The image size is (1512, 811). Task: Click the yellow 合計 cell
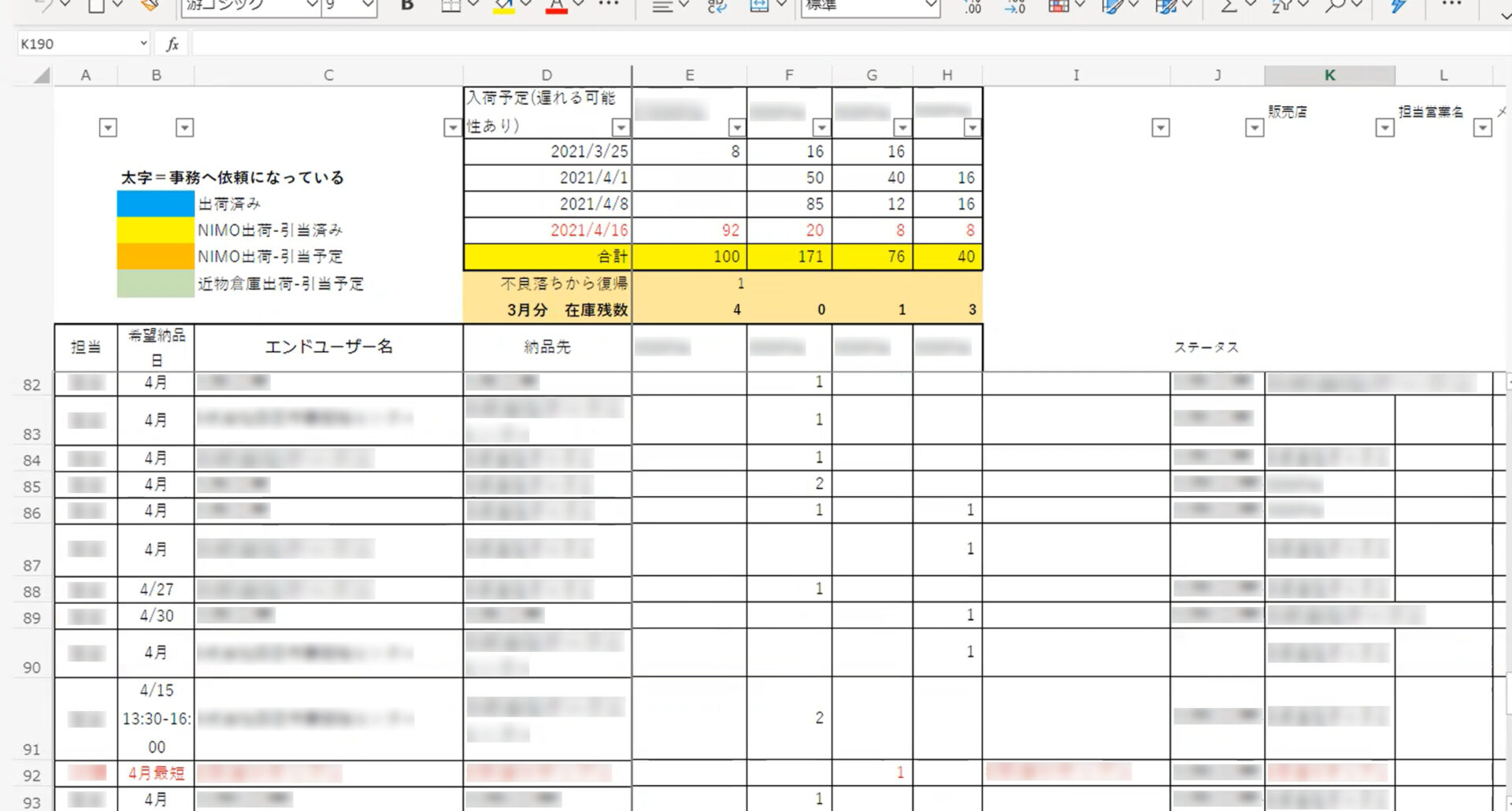tap(547, 257)
